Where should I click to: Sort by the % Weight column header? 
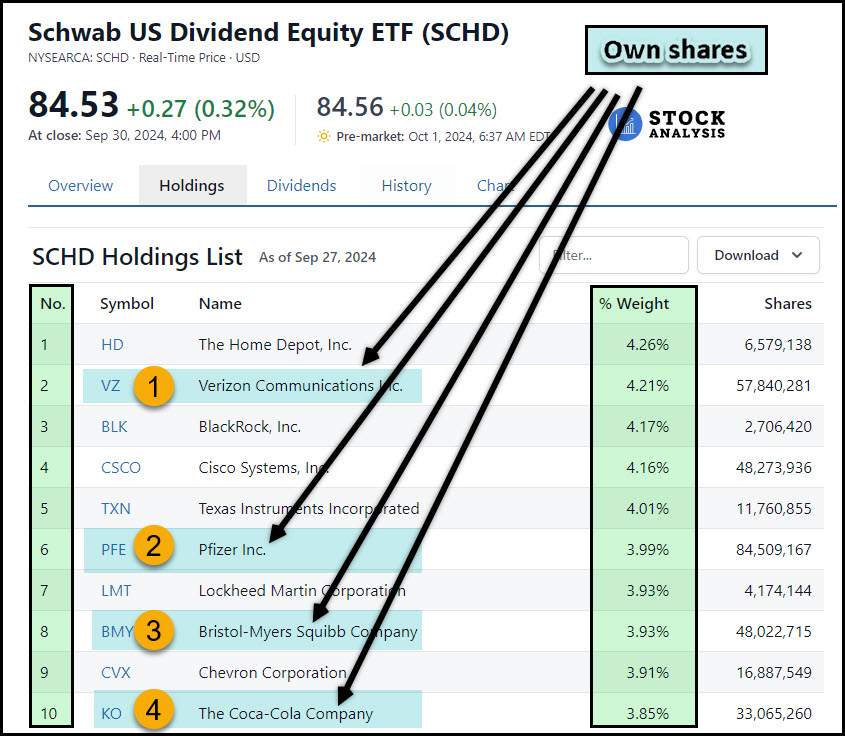coord(634,304)
